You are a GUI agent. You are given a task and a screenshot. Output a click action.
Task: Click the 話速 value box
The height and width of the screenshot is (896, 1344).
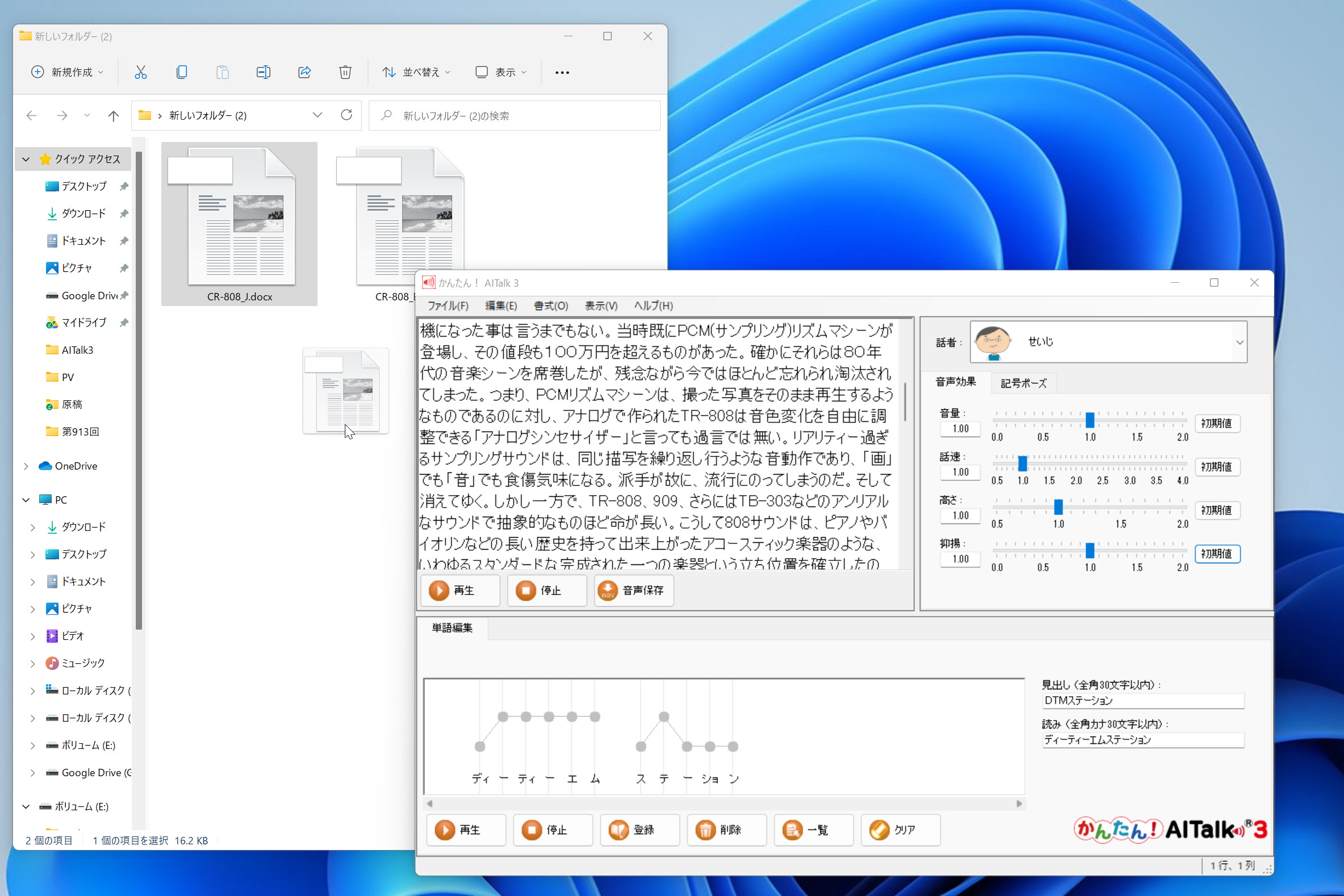[x=961, y=472]
